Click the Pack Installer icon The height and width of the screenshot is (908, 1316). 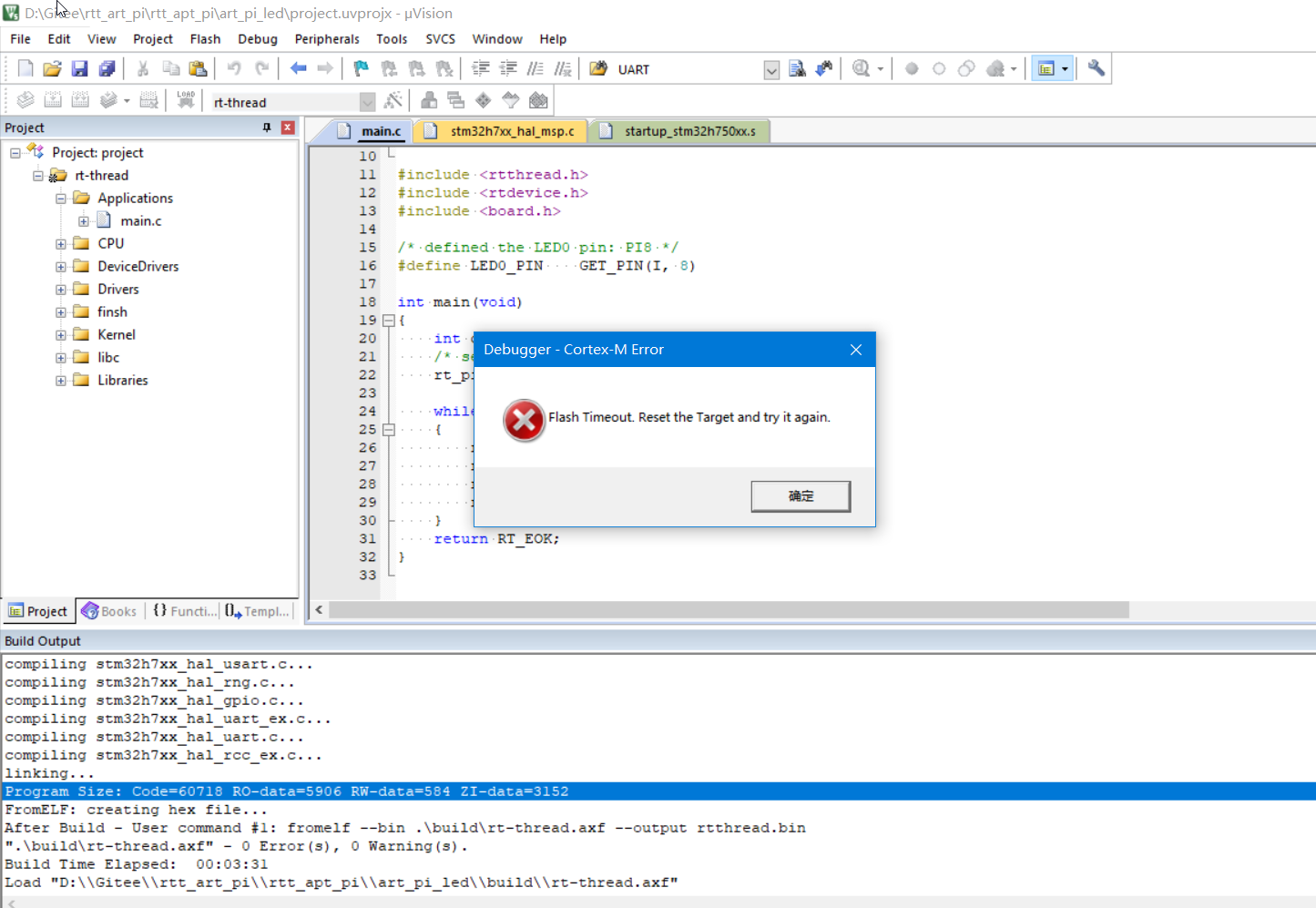point(539,100)
